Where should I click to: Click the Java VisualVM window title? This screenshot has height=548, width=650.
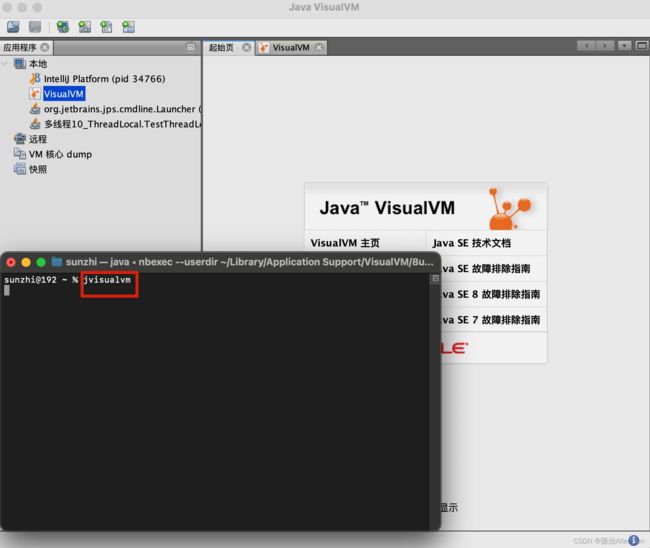coord(324,7)
